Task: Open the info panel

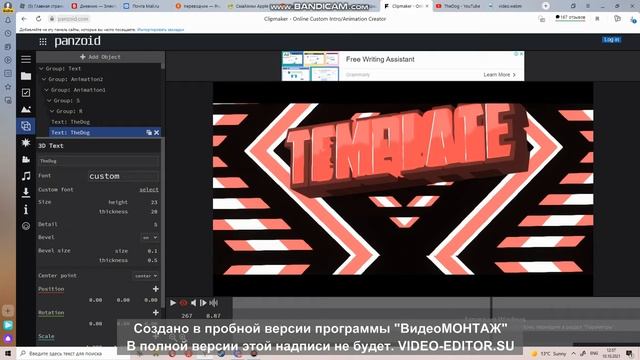Action: click(26, 209)
